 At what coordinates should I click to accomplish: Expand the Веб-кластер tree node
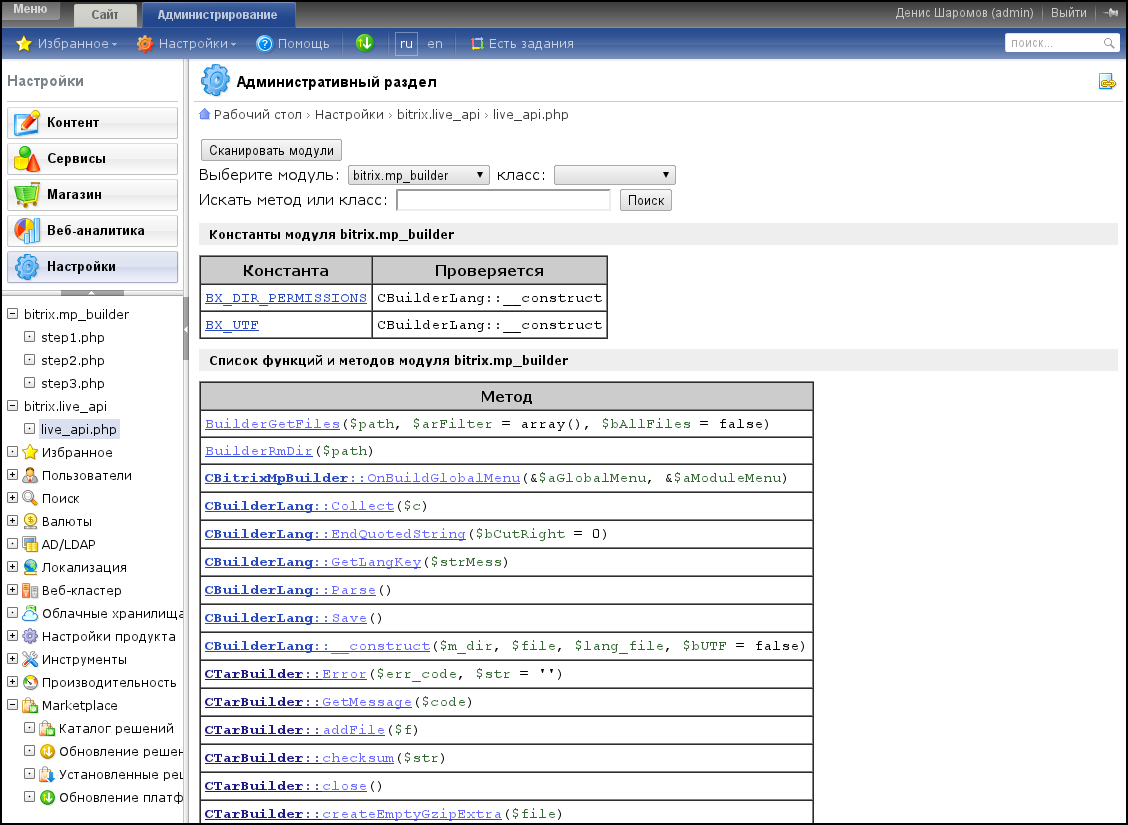coord(12,590)
